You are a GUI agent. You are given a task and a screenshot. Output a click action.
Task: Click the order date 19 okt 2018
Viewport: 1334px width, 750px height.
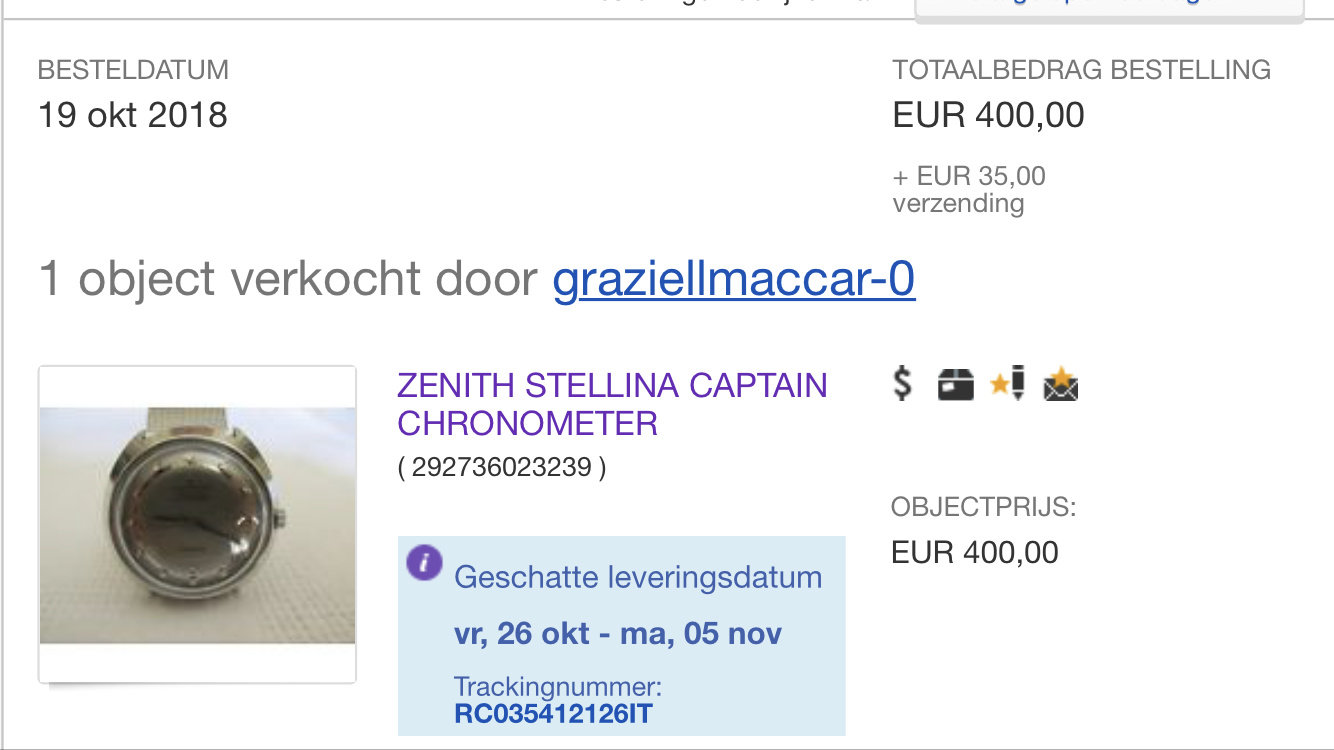pos(133,115)
